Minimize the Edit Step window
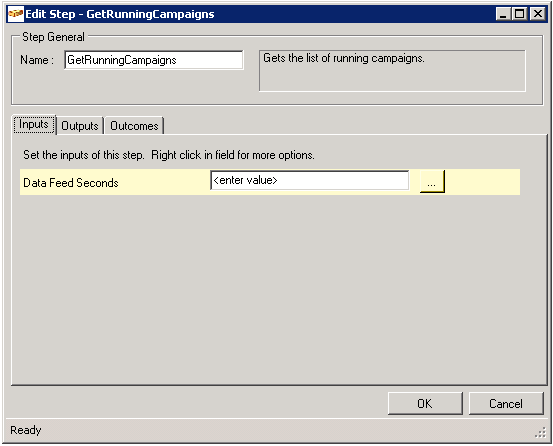The image size is (553, 446). pyautogui.click(x=503, y=14)
